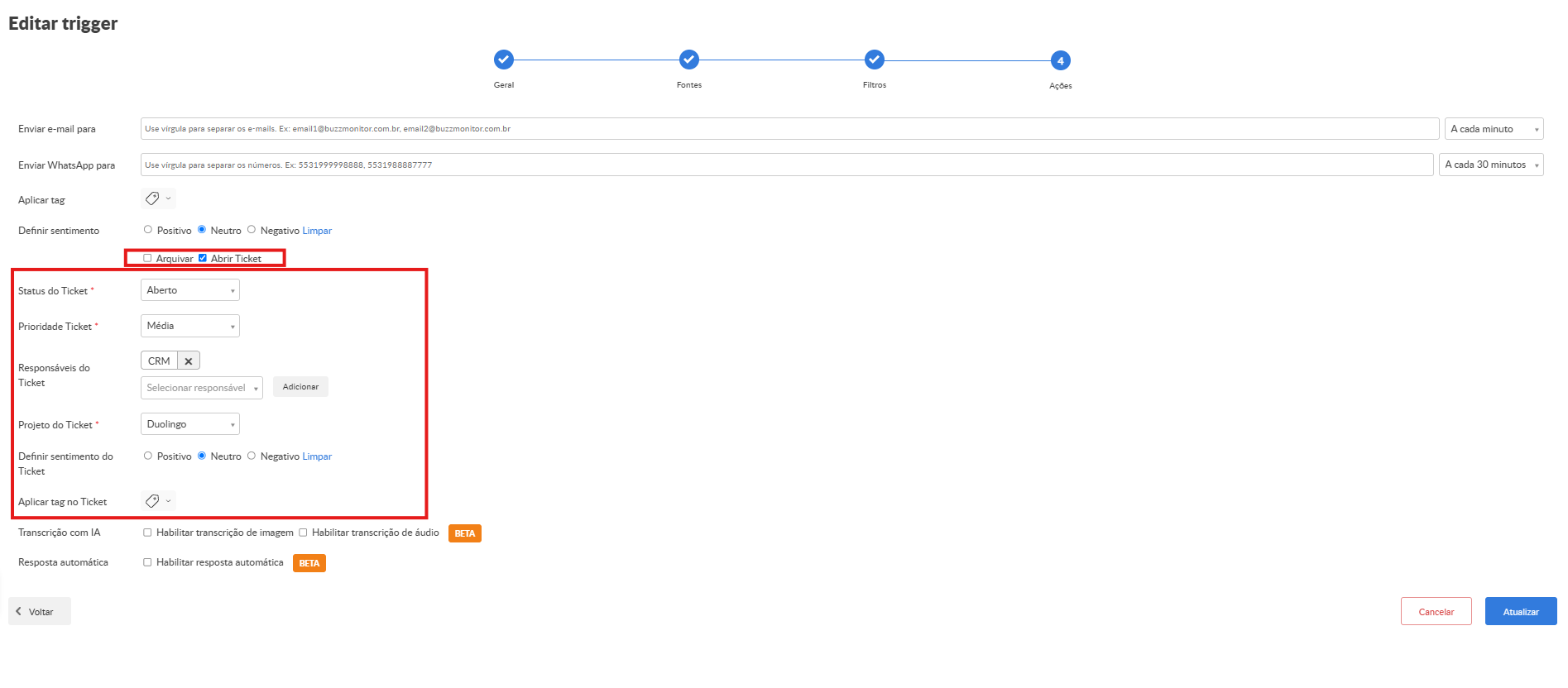Click the Geral step checkmark icon
The width and height of the screenshot is (1568, 688).
504,60
